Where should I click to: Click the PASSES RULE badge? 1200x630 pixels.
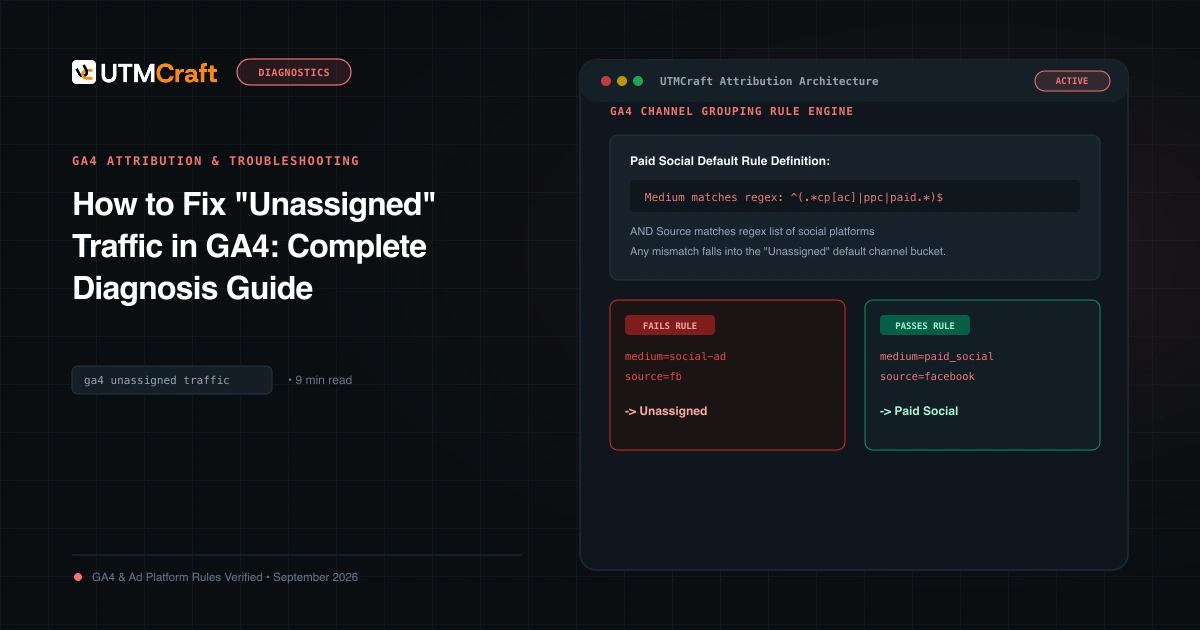925,325
